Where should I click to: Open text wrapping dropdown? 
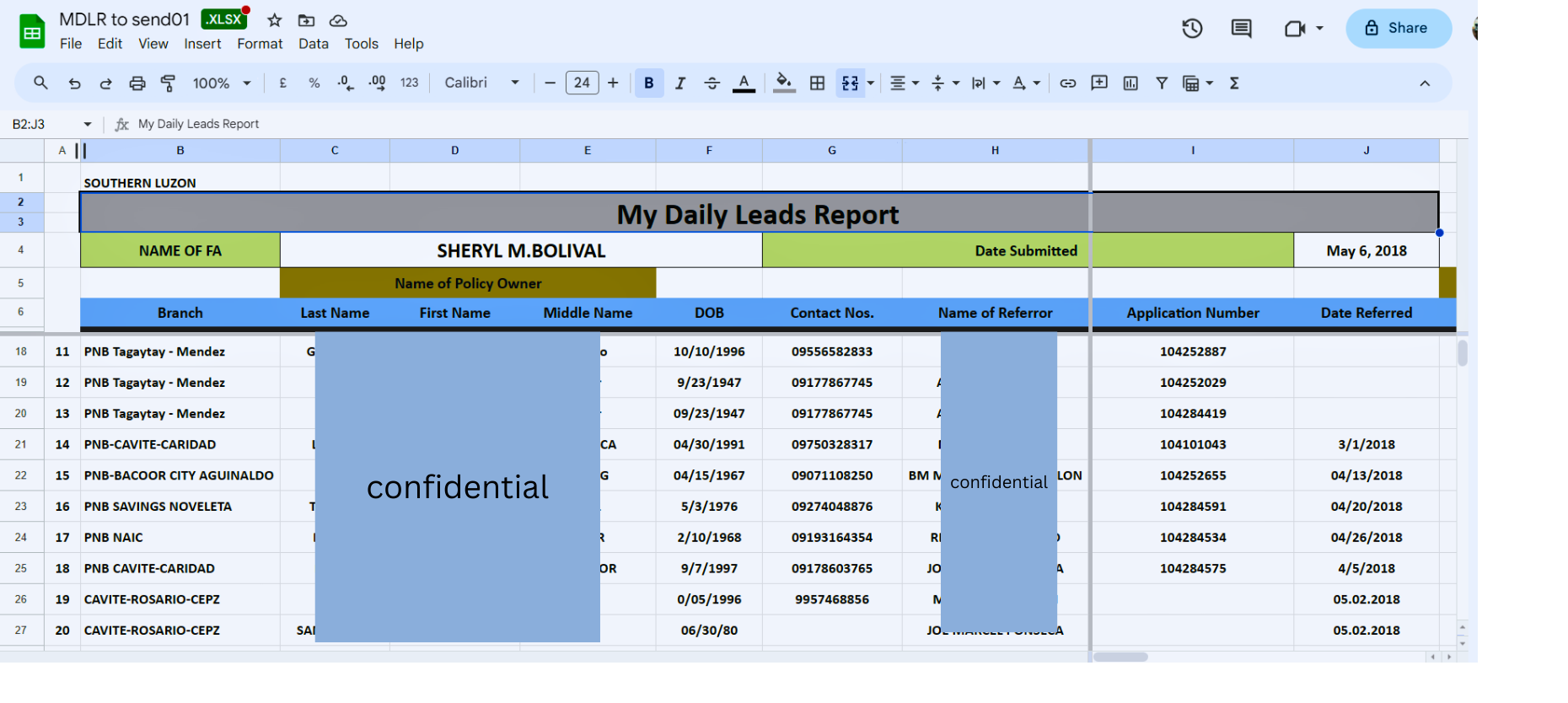point(985,83)
